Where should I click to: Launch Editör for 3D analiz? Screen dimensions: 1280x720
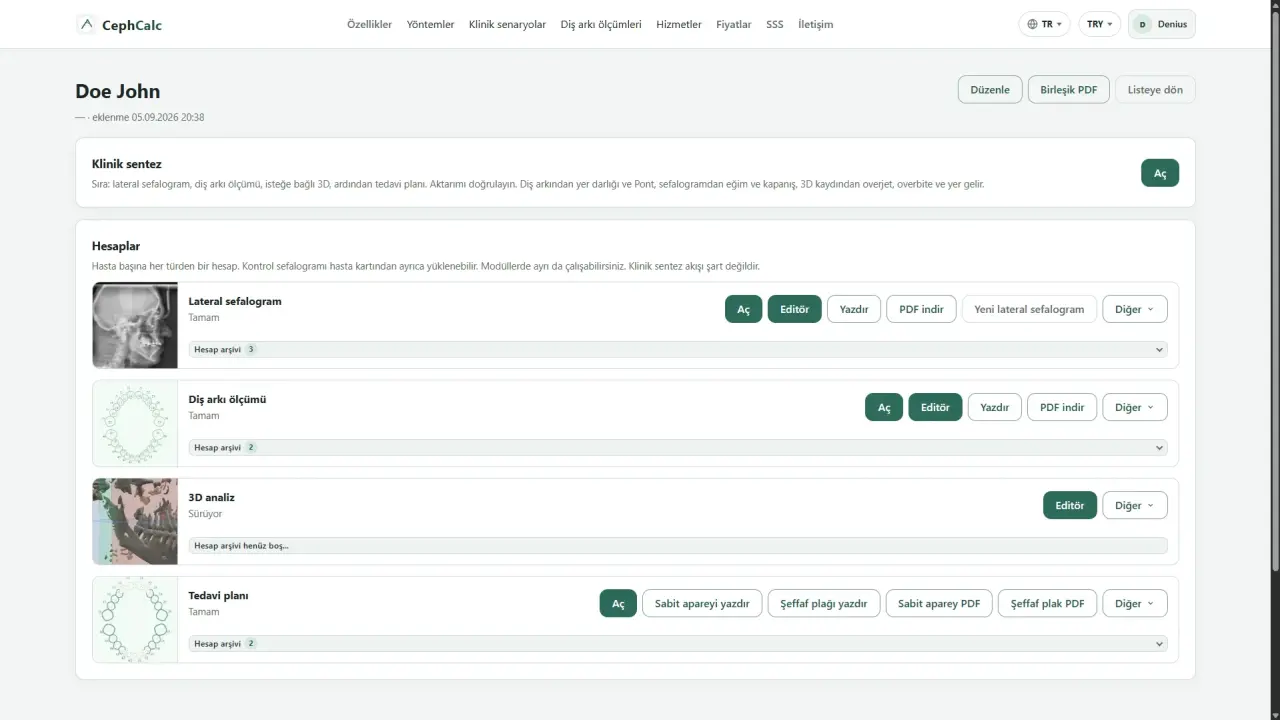[x=1070, y=505]
